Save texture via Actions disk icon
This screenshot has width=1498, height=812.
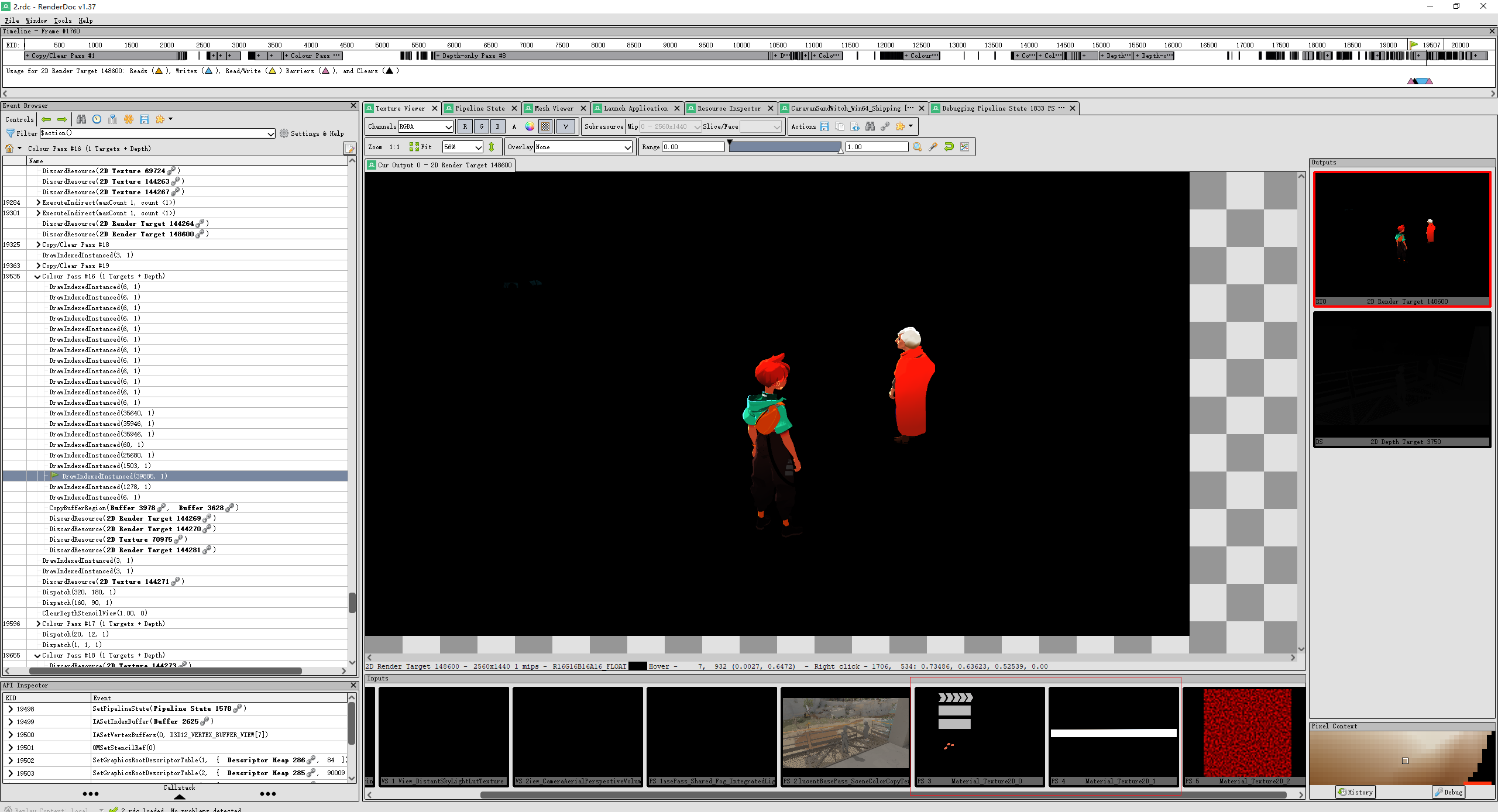pyautogui.click(x=824, y=126)
